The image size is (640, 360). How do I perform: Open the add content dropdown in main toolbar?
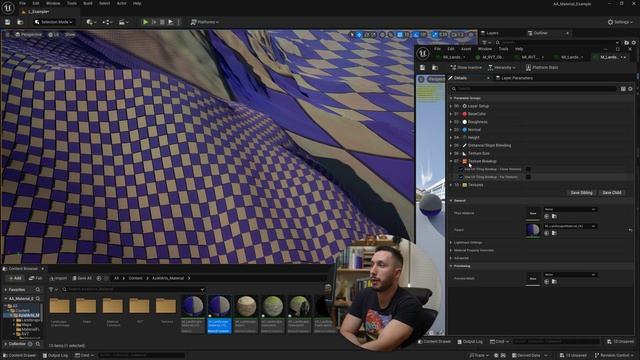(x=90, y=22)
